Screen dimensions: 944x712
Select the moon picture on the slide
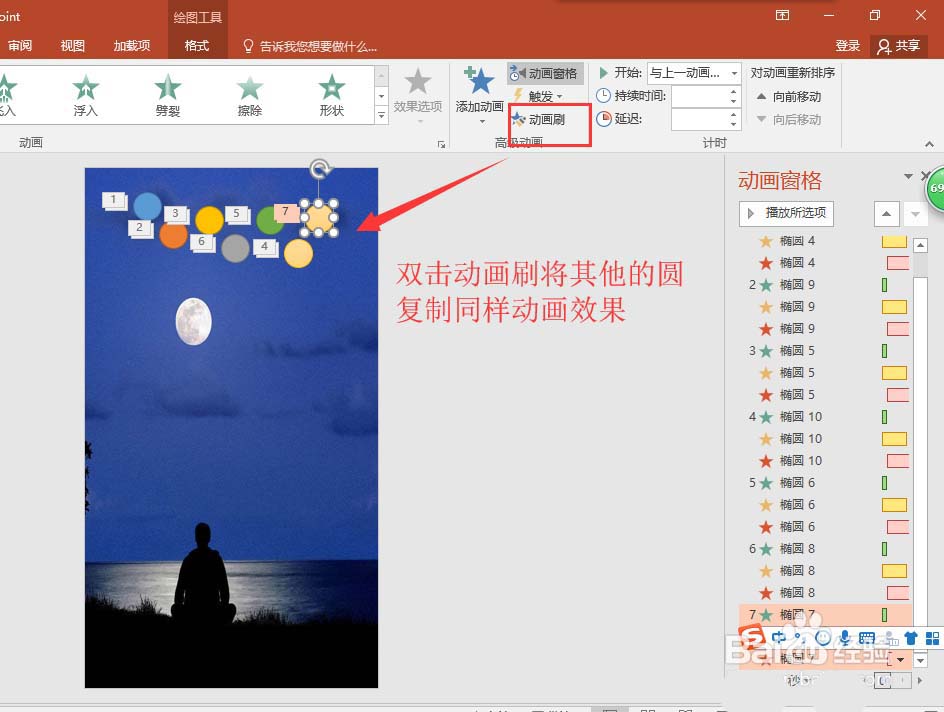193,322
